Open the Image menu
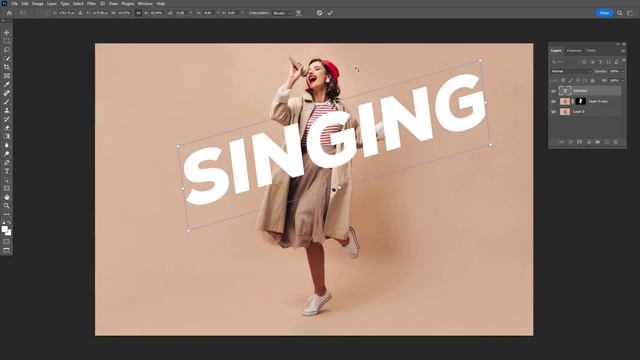 (x=38, y=4)
